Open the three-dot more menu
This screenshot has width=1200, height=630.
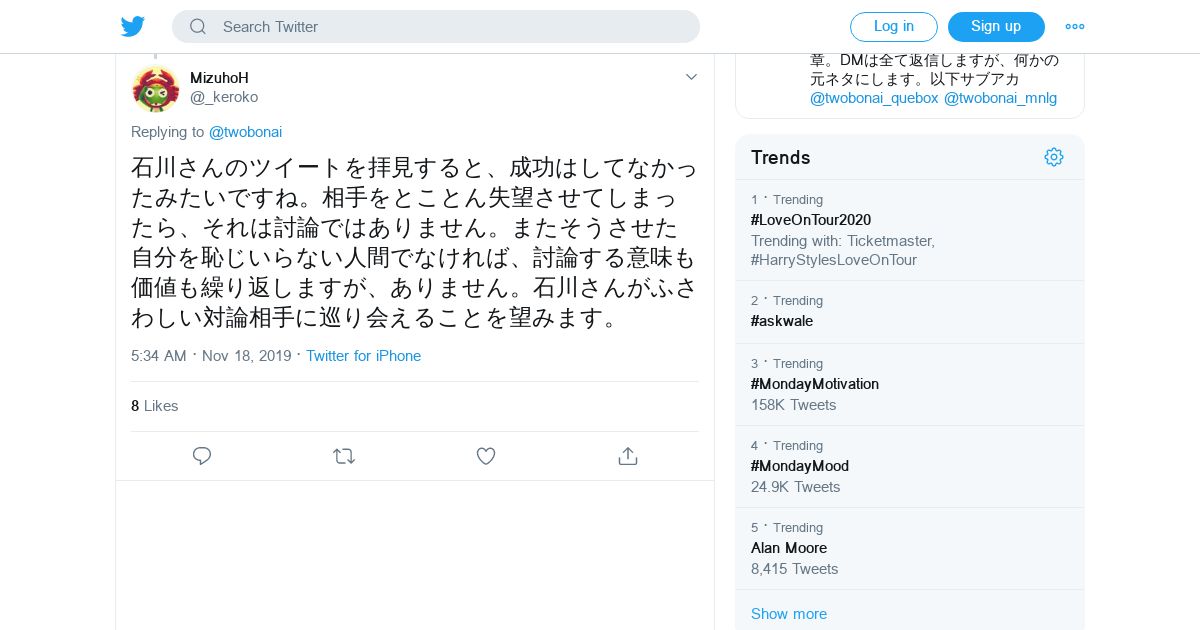click(x=1075, y=27)
